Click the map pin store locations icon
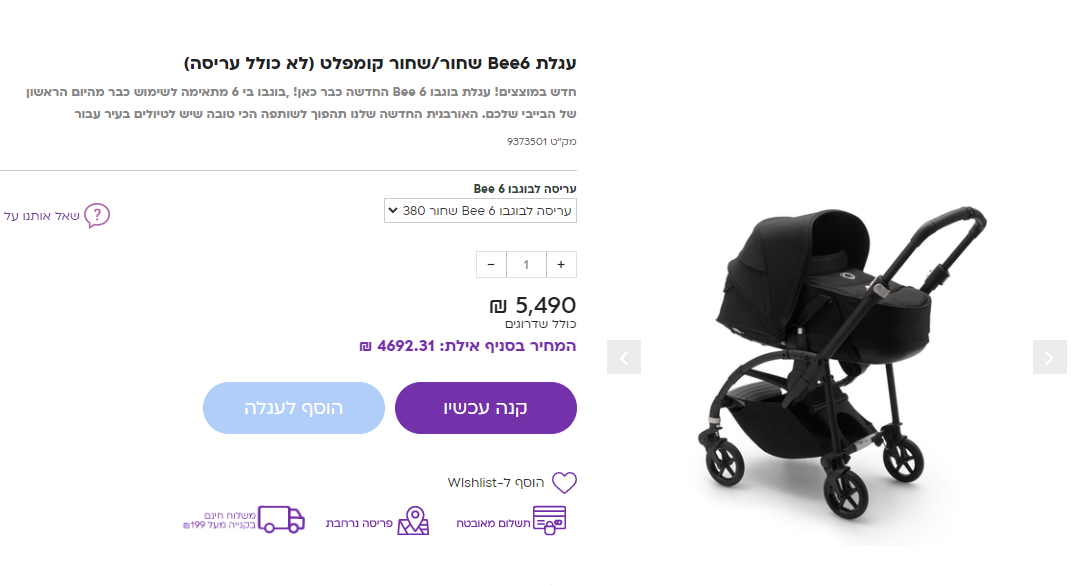The height and width of the screenshot is (585, 1079). click(413, 521)
